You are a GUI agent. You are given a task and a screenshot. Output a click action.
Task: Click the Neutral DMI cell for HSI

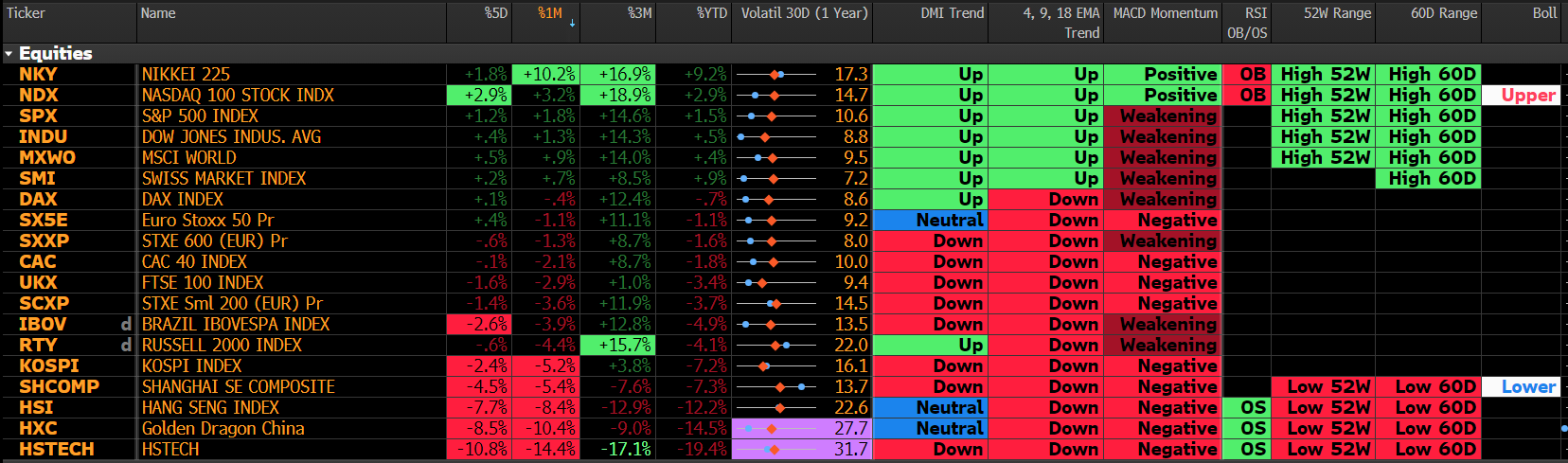(930, 407)
